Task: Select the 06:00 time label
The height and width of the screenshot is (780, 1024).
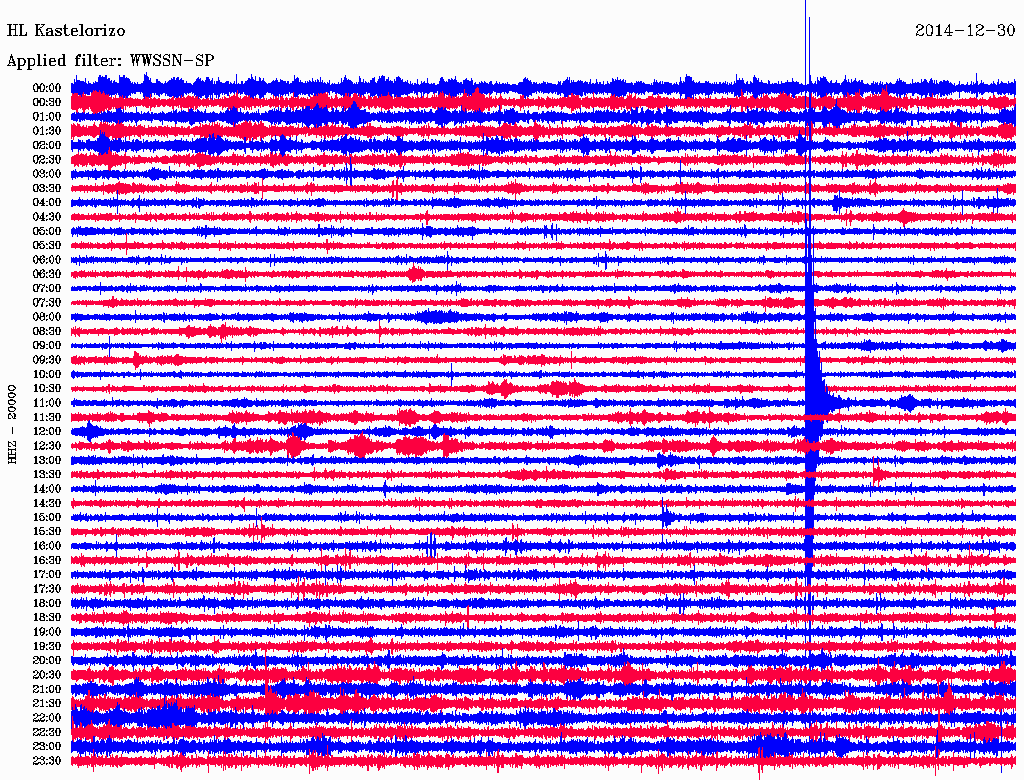Action: (47, 260)
